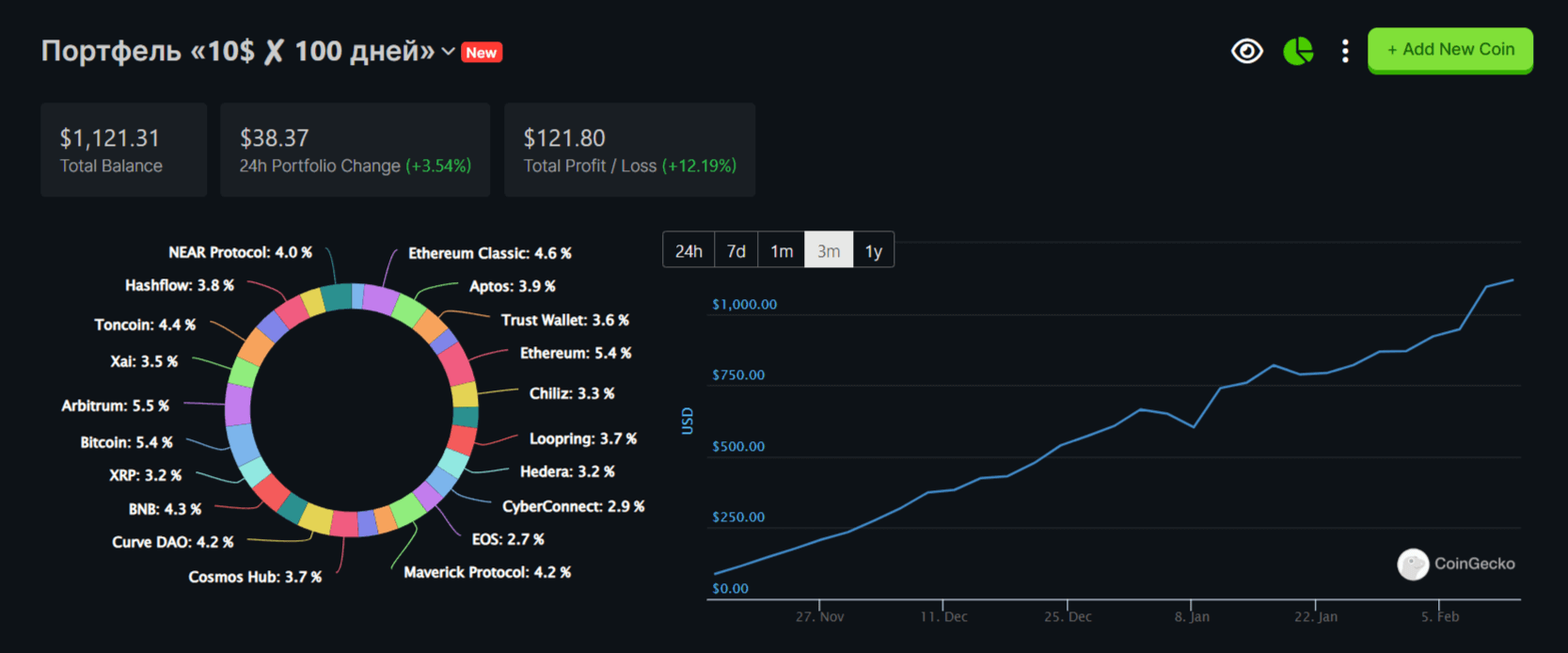
Task: Click the Hashflow: 3.8 % label
Action: tap(180, 285)
